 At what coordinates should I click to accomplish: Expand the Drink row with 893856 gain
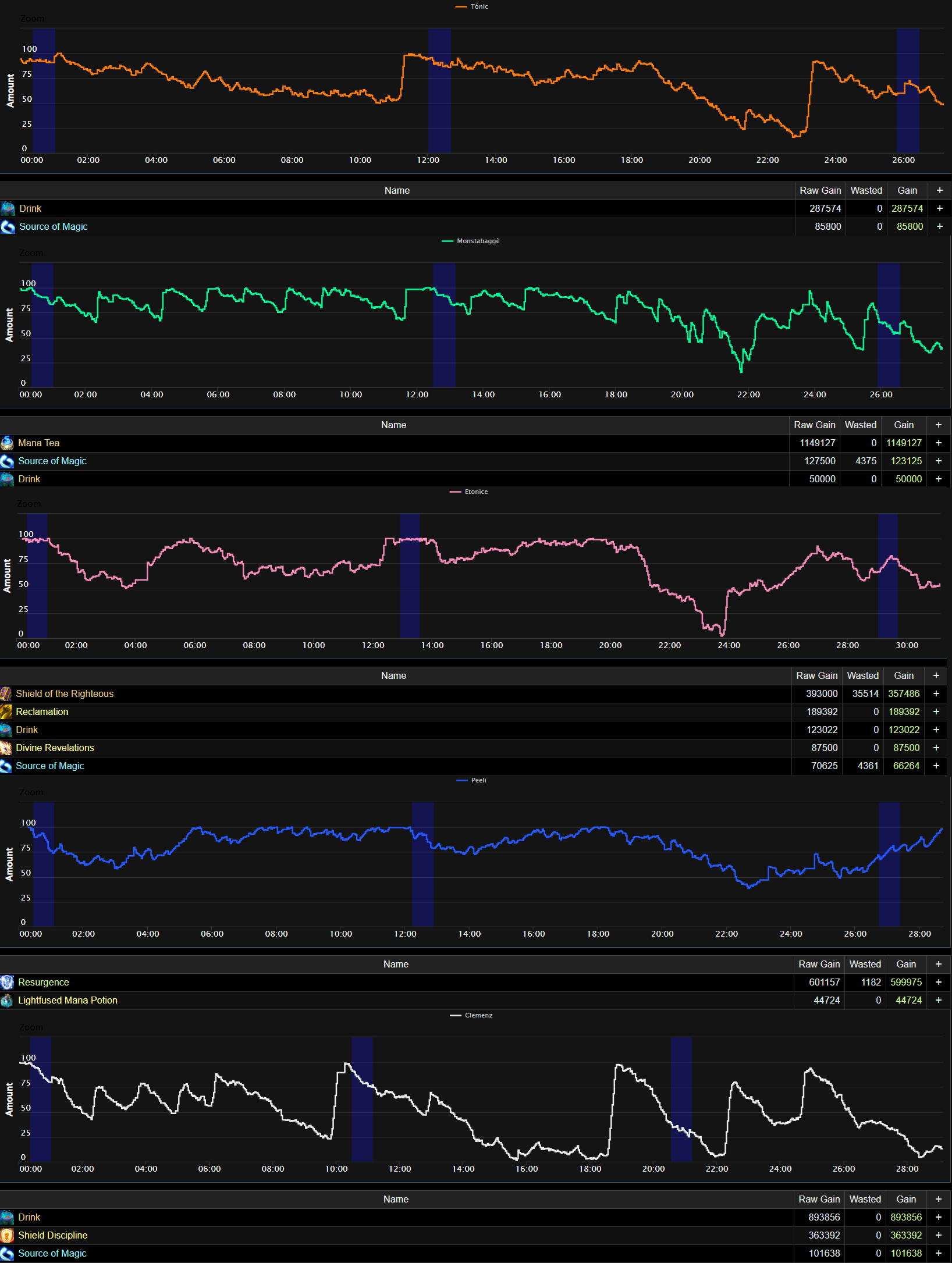click(938, 1218)
